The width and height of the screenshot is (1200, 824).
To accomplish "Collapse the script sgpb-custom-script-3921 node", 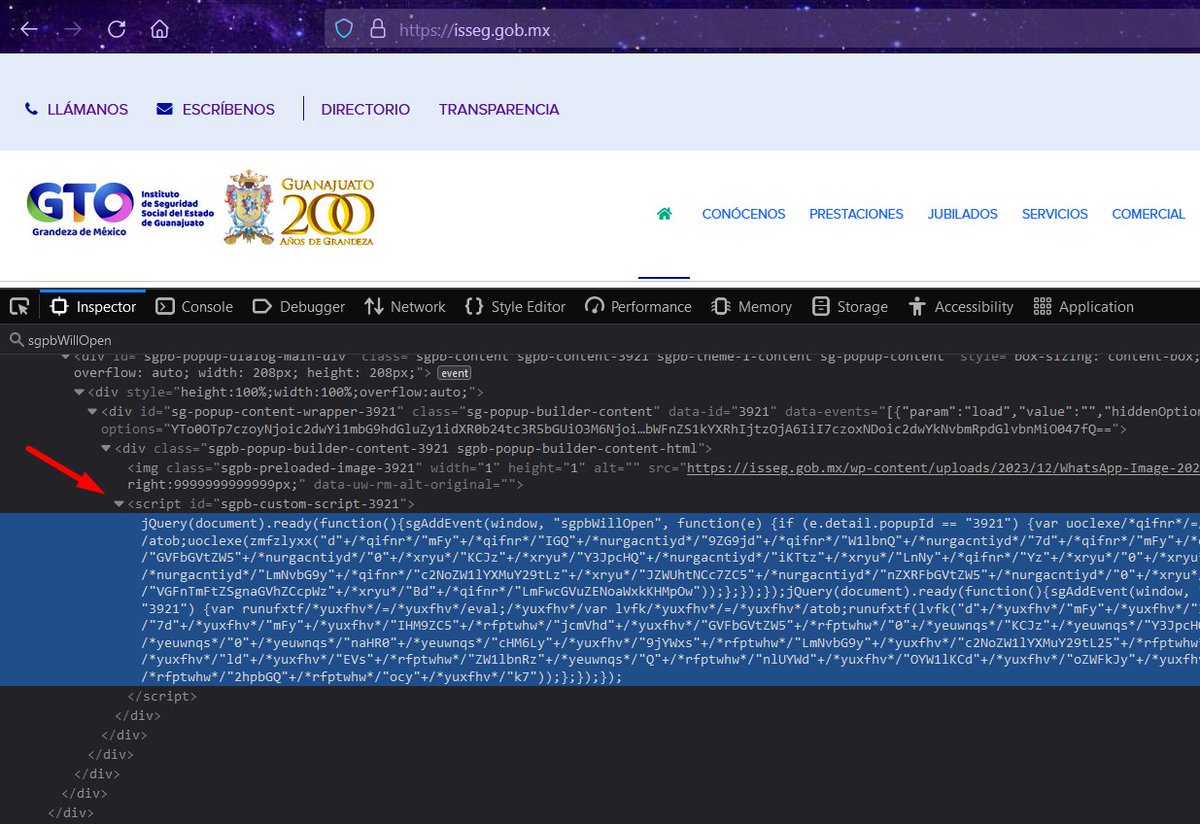I will coord(120,504).
